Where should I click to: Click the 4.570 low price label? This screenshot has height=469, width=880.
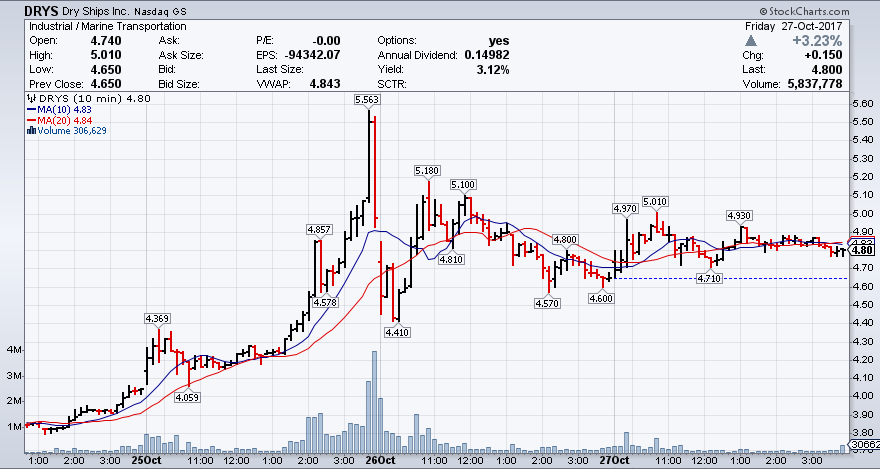coord(547,303)
